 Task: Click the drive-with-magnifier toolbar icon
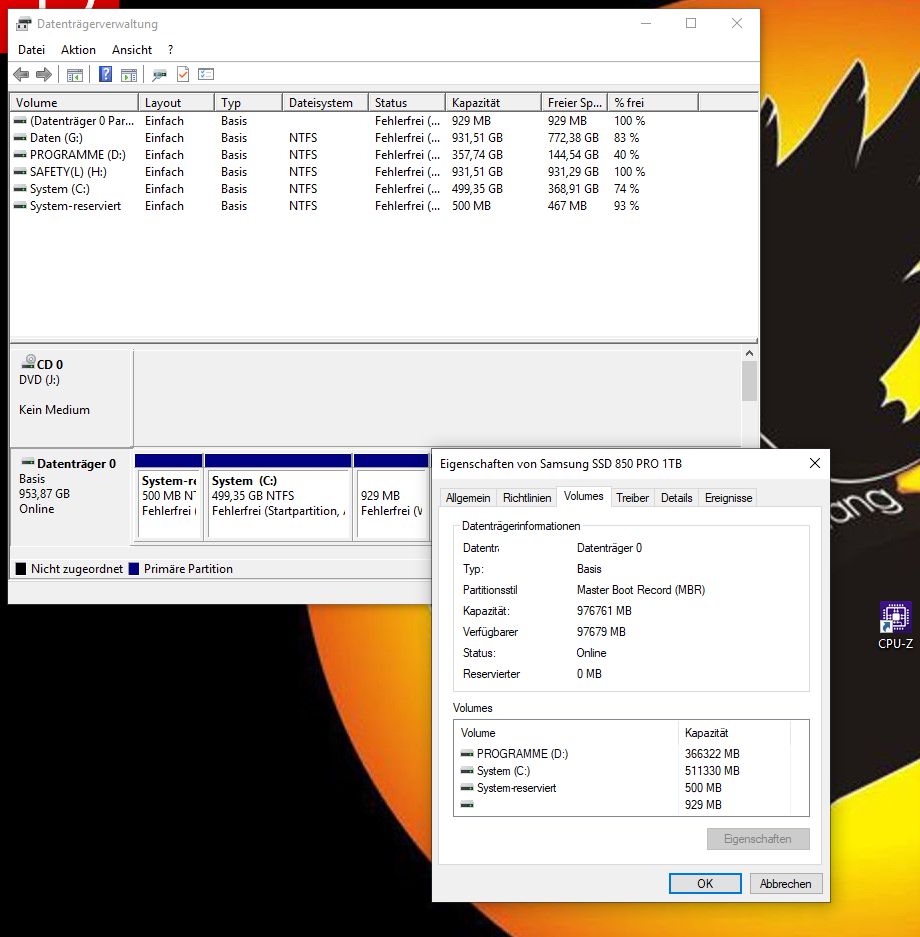pos(159,75)
